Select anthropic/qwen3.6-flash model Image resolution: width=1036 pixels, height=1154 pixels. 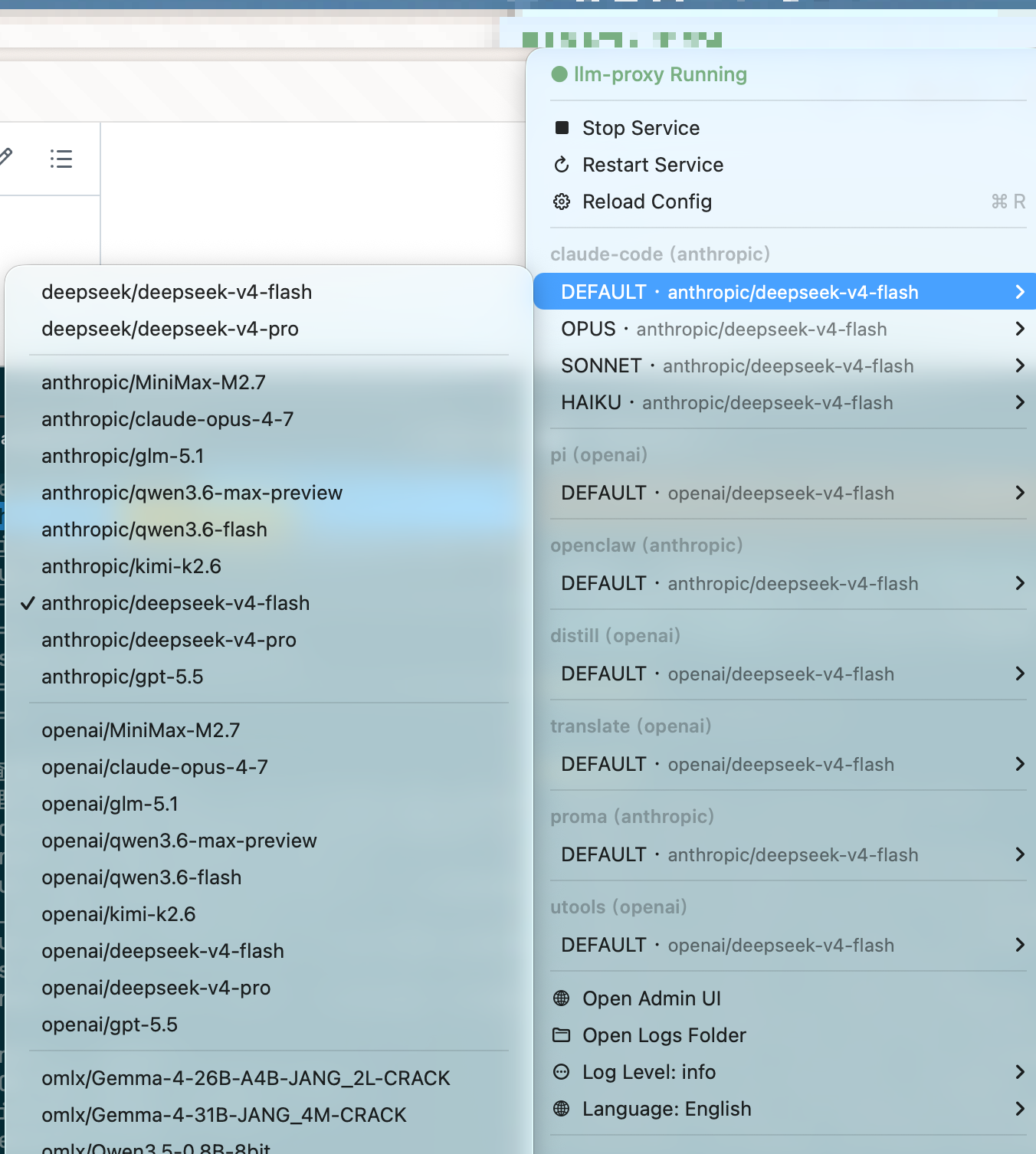(268, 529)
